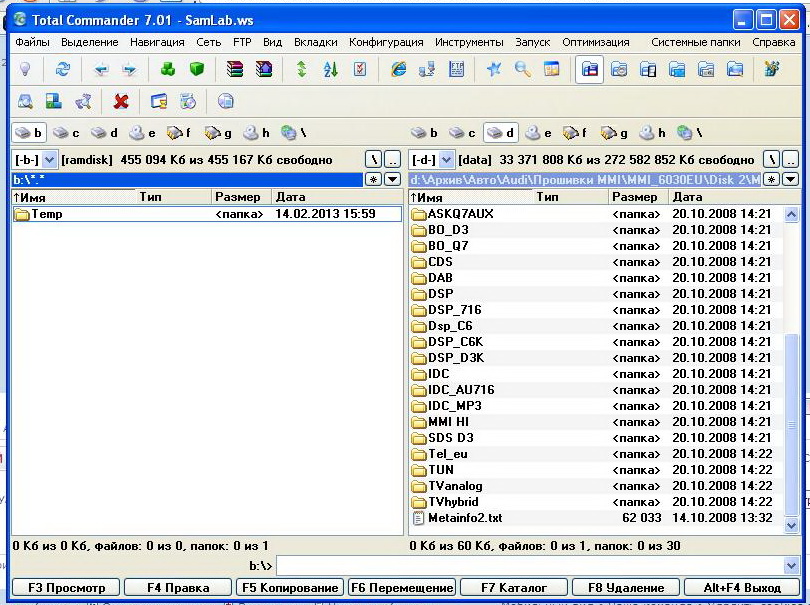This screenshot has height=605, width=810.
Task: Click the F4 Правка button
Action: point(178,587)
